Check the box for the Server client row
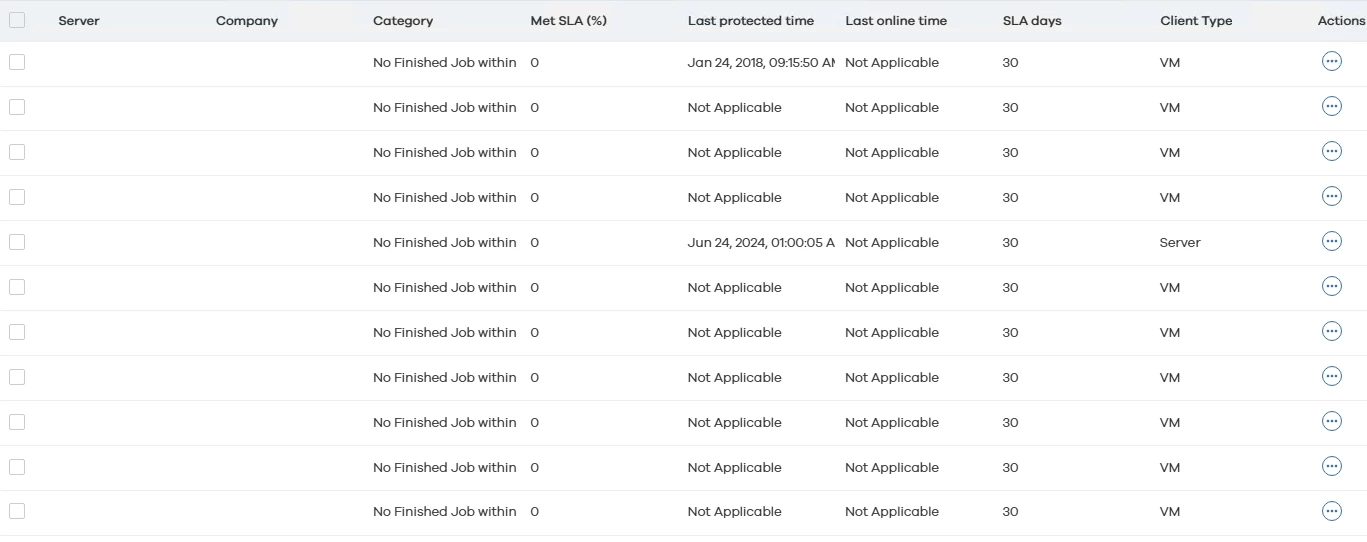 17,242
